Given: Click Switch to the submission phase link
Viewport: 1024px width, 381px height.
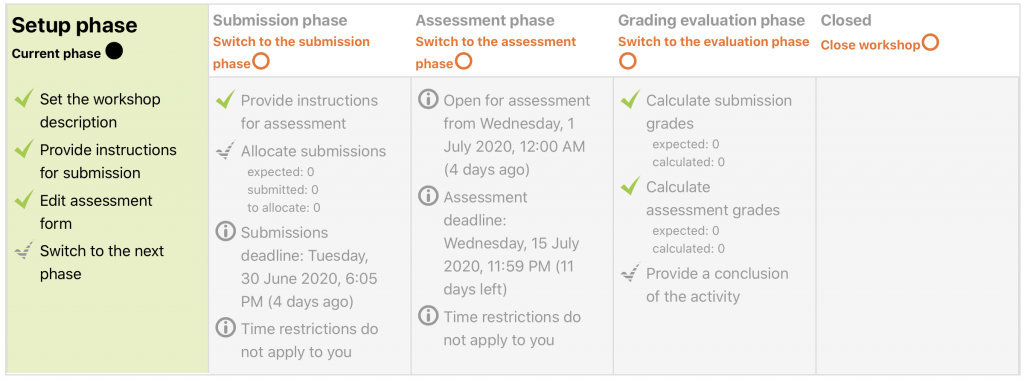Looking at the screenshot, I should click(291, 52).
